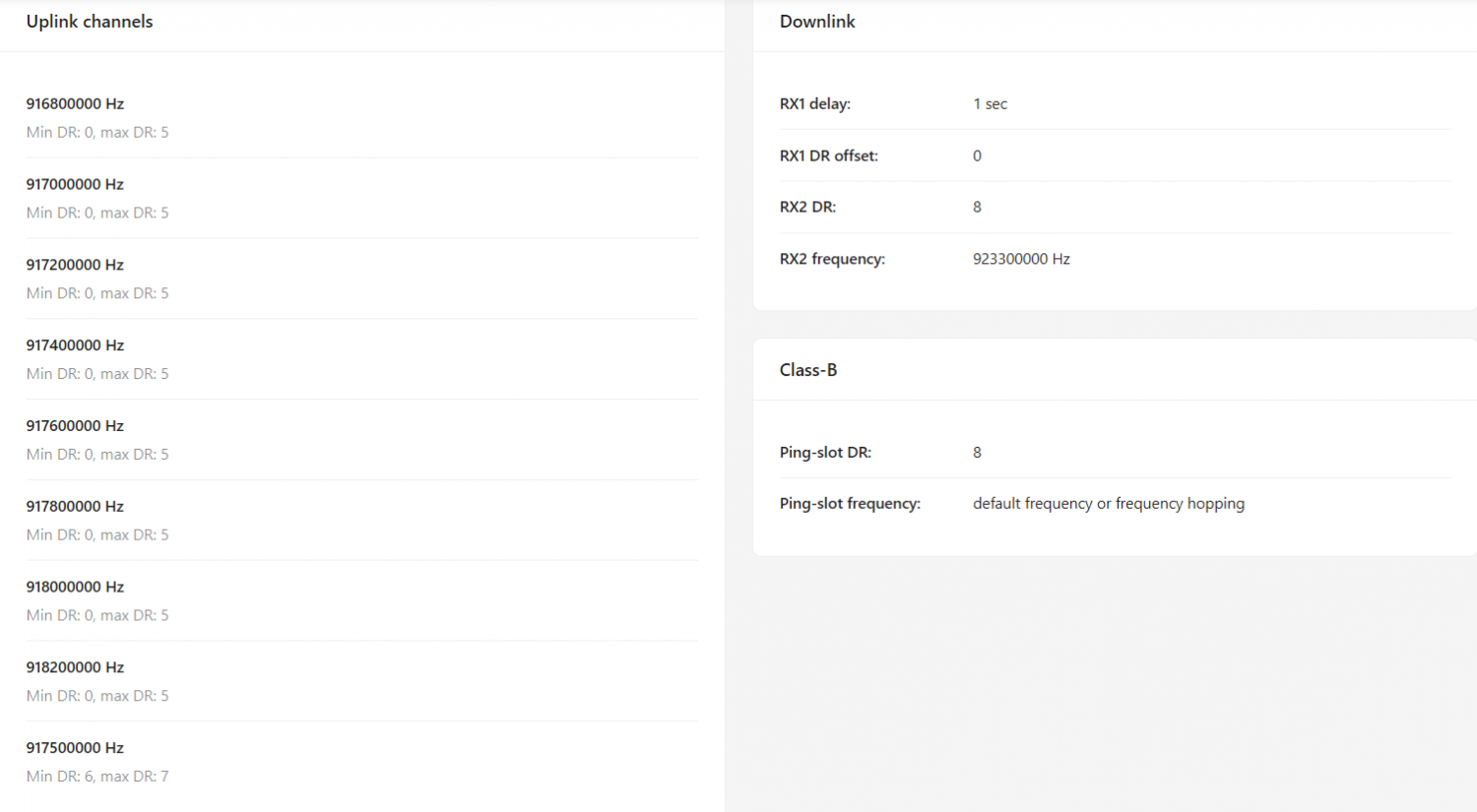
Task: Click the 917200000 Hz uplink channel
Action: (75, 265)
